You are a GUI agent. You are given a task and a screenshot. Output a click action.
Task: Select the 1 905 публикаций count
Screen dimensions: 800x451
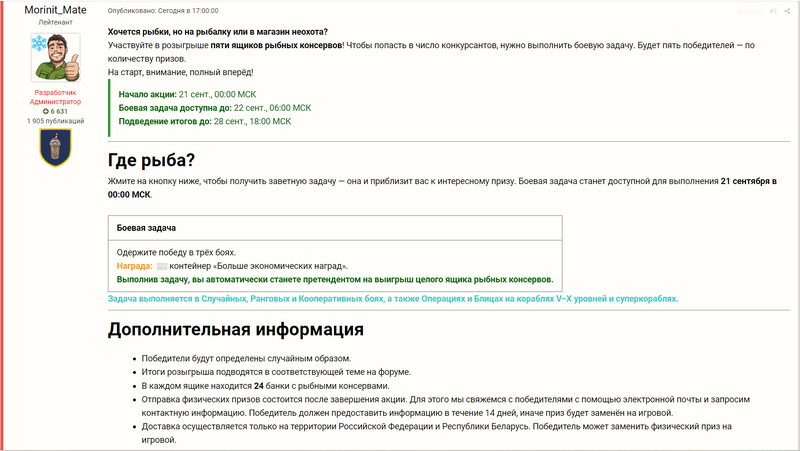55,121
